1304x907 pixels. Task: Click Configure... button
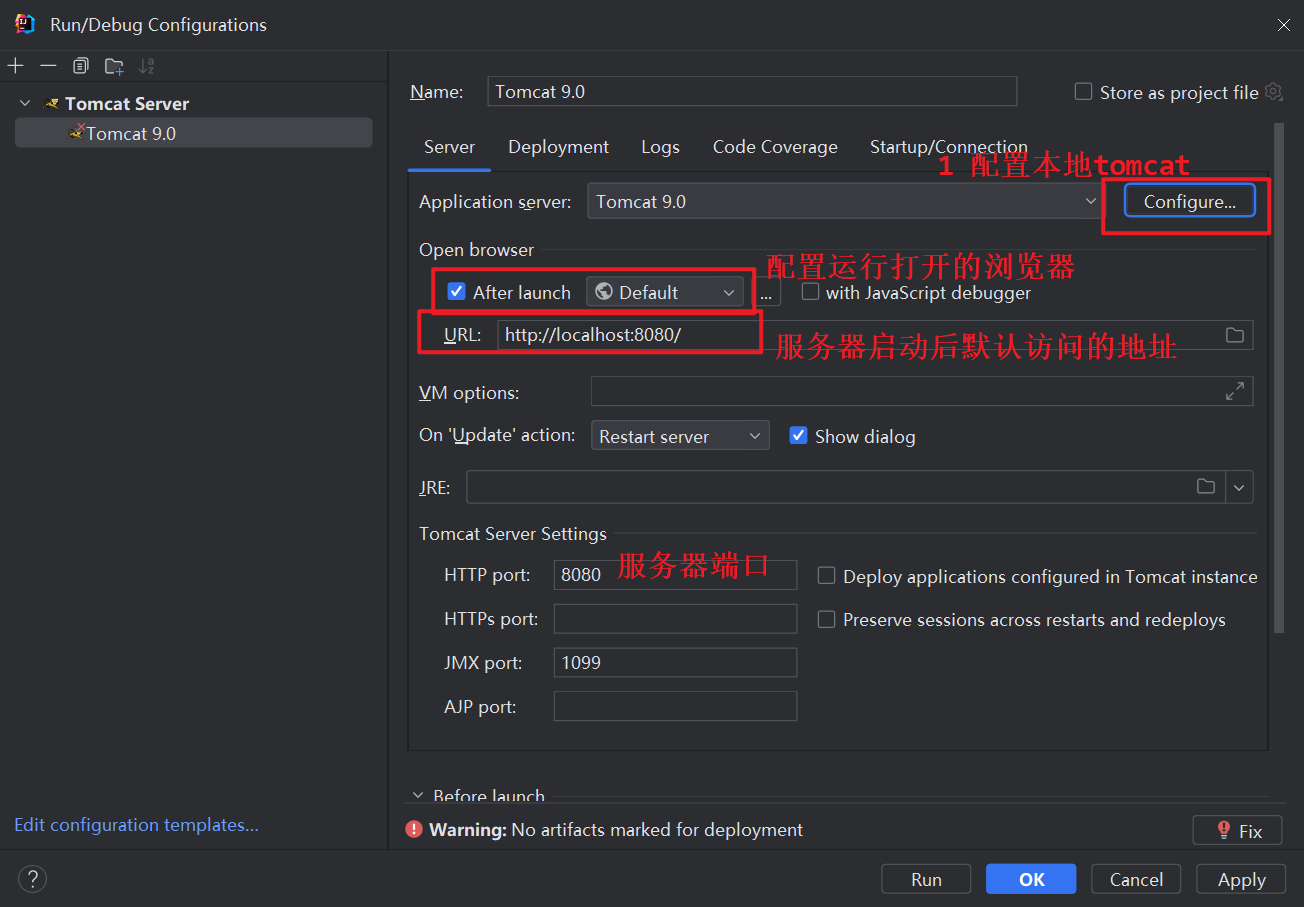1190,201
